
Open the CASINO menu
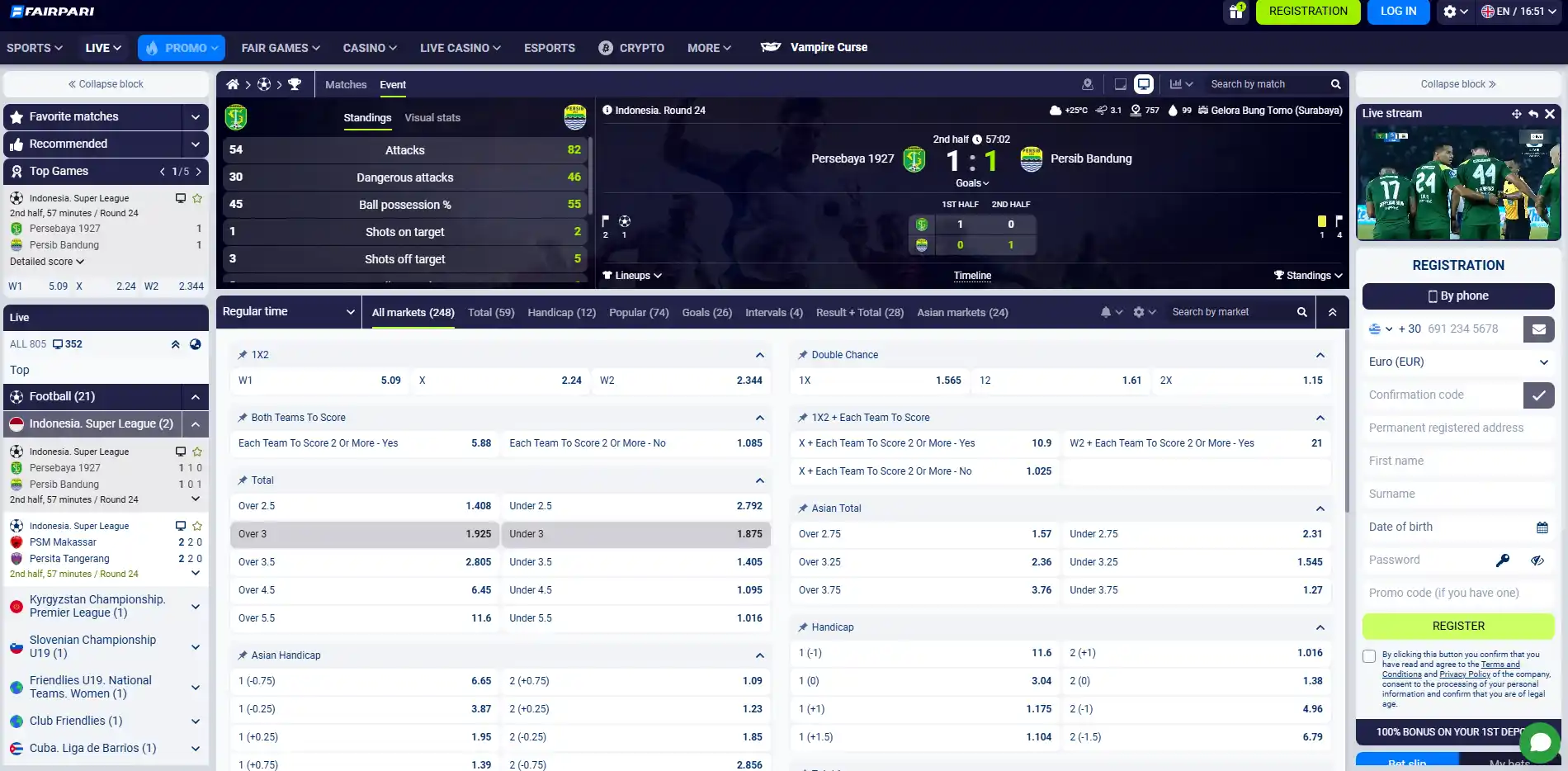(370, 48)
